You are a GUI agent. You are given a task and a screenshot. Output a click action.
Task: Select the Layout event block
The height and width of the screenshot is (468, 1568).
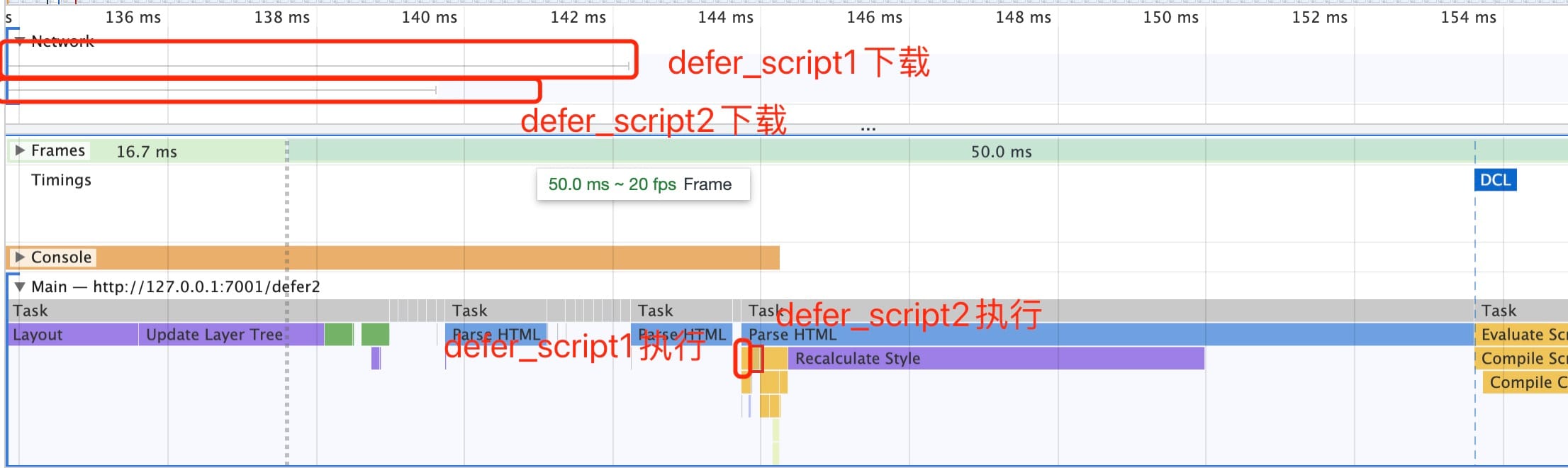click(71, 335)
